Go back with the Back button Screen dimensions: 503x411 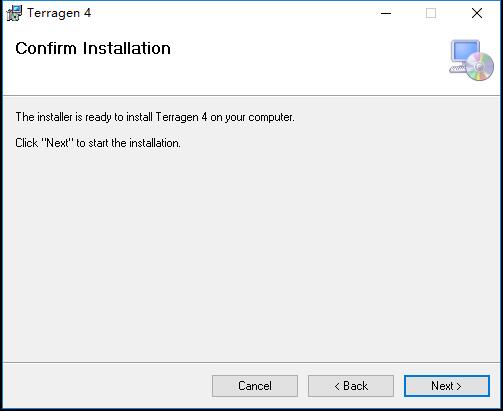[x=351, y=386]
